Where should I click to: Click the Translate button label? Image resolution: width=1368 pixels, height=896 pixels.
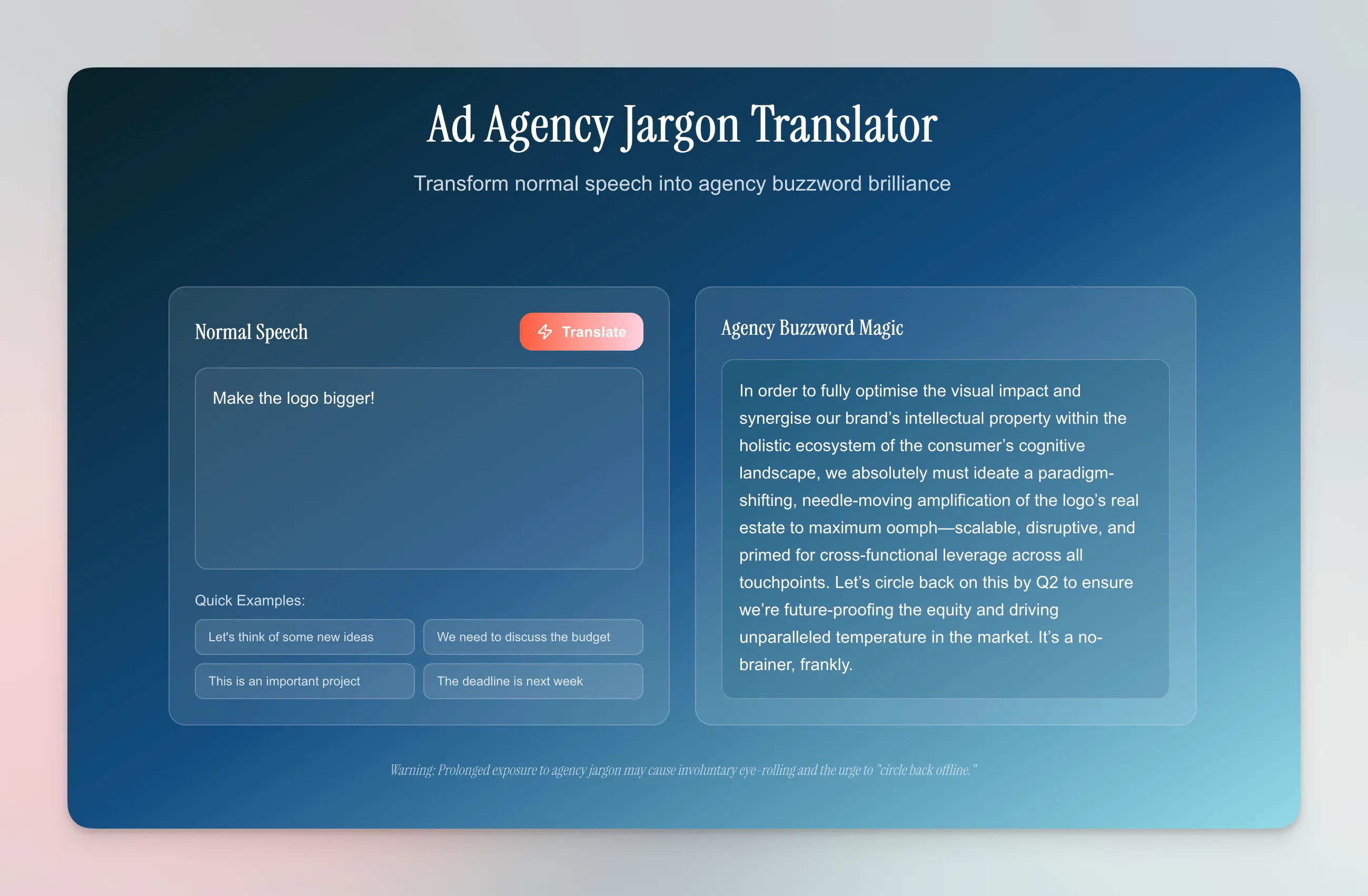(x=594, y=332)
